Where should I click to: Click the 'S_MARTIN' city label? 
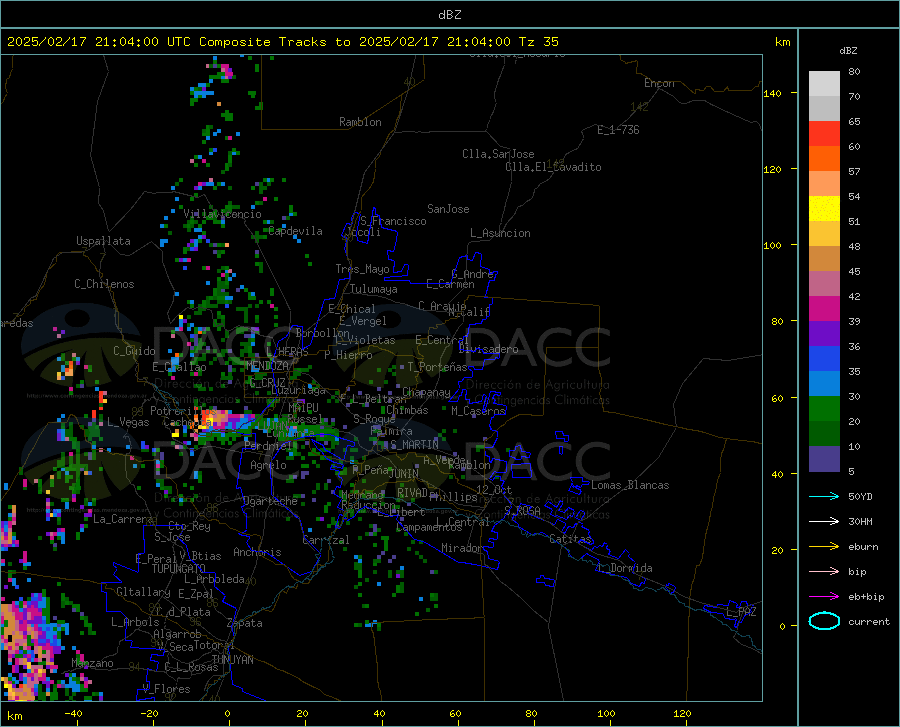click(414, 445)
